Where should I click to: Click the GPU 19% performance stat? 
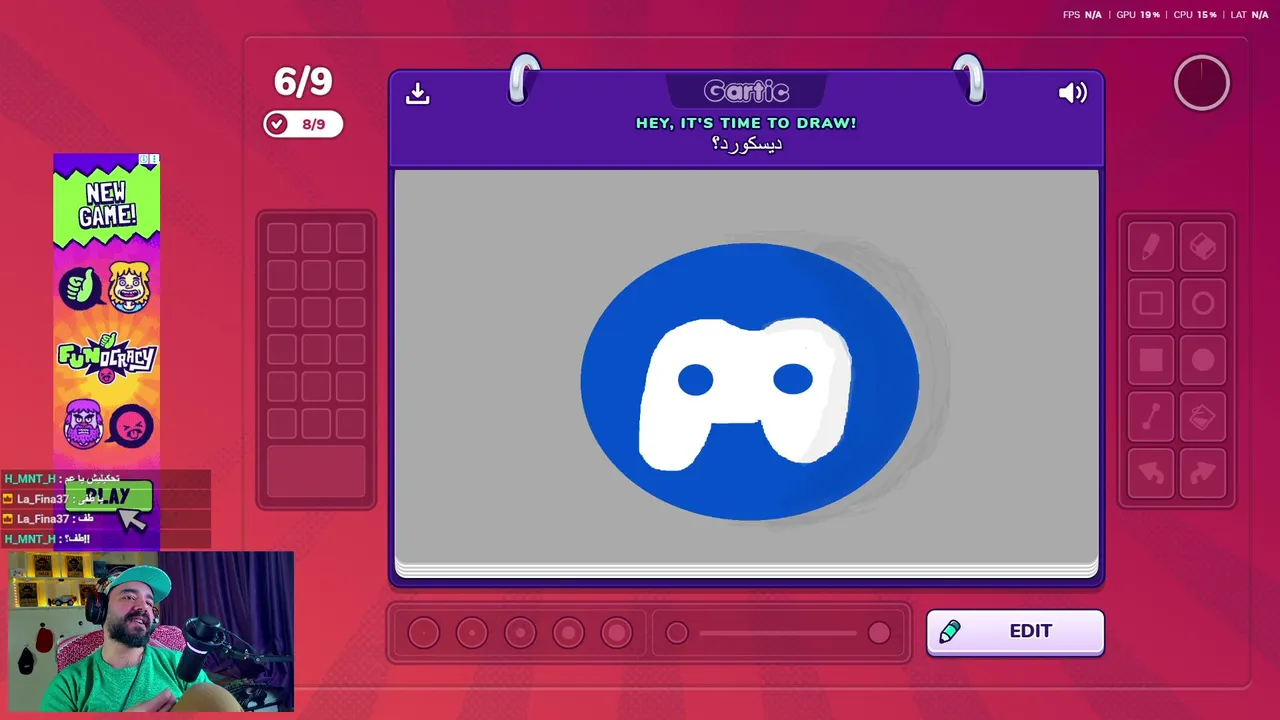(x=1138, y=15)
